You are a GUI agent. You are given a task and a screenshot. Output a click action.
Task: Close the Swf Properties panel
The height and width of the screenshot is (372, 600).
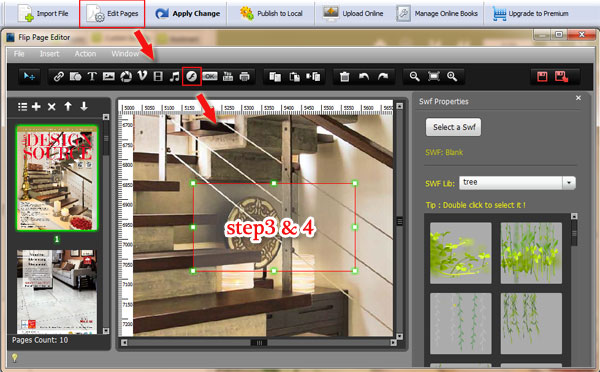578,98
